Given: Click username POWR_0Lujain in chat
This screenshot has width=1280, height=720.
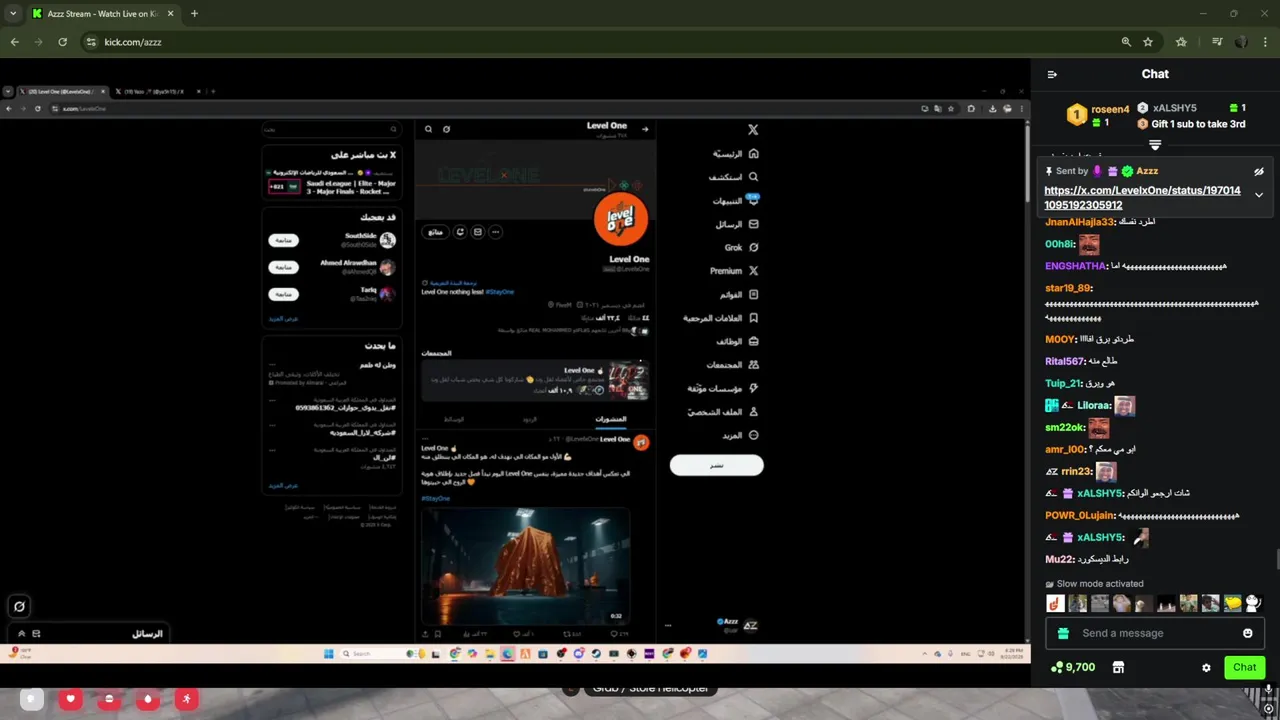Looking at the screenshot, I should (1081, 515).
